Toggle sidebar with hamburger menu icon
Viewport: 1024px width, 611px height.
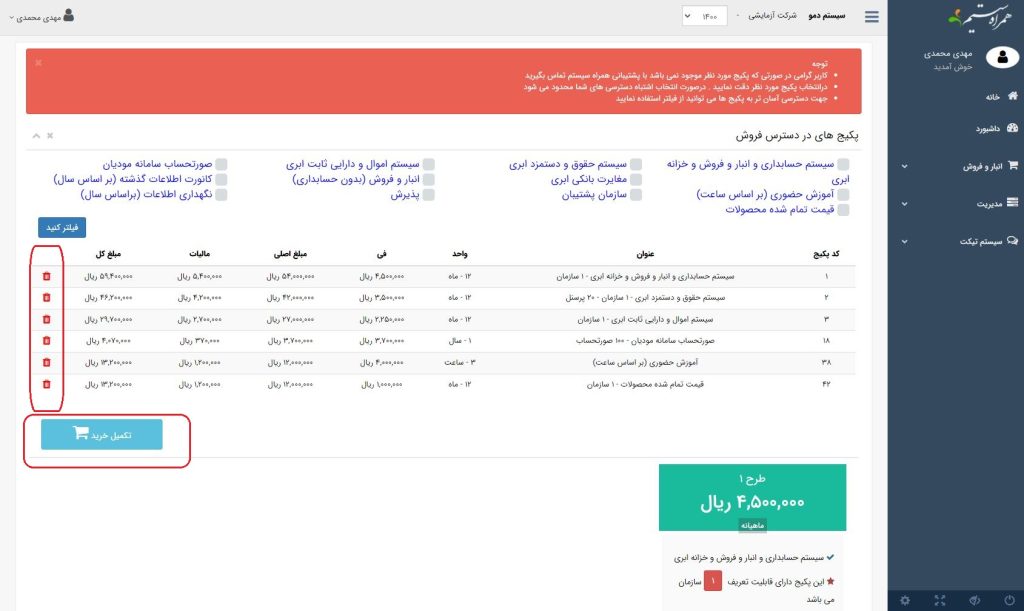(873, 16)
